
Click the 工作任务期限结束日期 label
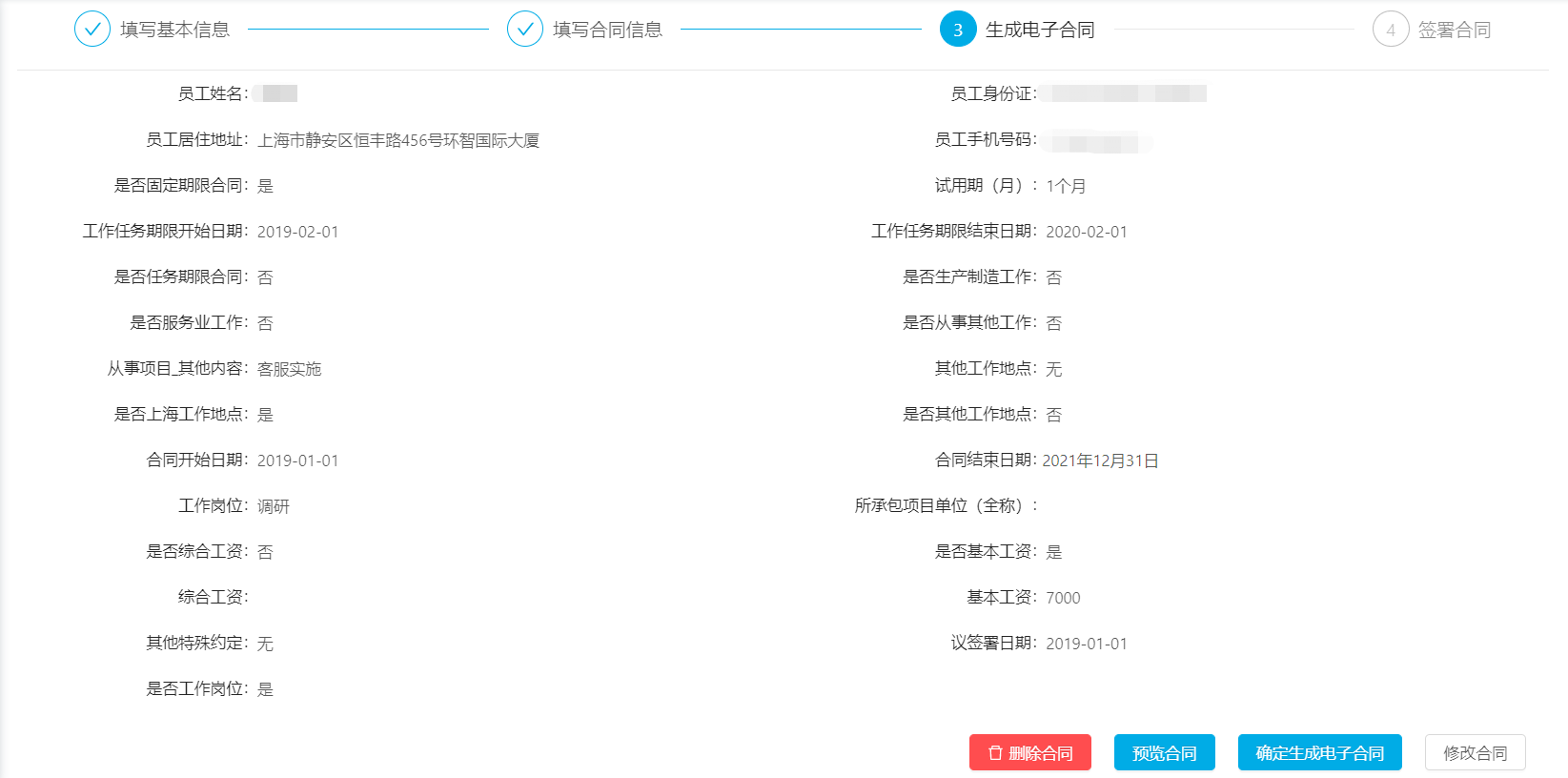pos(954,232)
